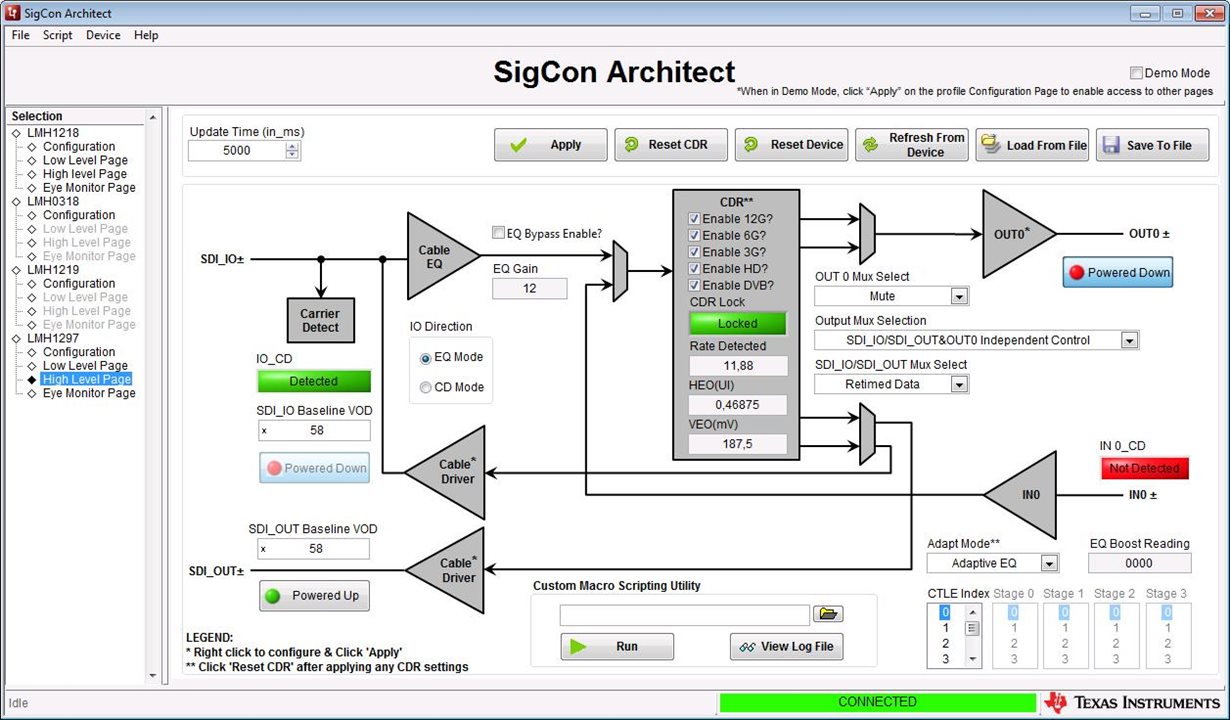Click the mux symbol before the CDR block
Viewport: 1230px width, 720px height.
pos(620,271)
